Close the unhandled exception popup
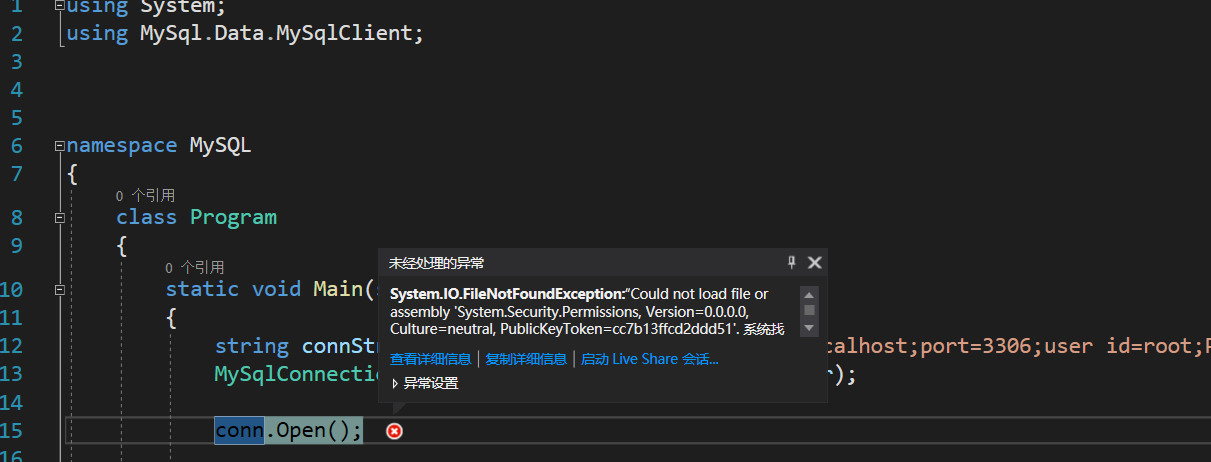Screen dimensions: 1211x462 coord(814,263)
